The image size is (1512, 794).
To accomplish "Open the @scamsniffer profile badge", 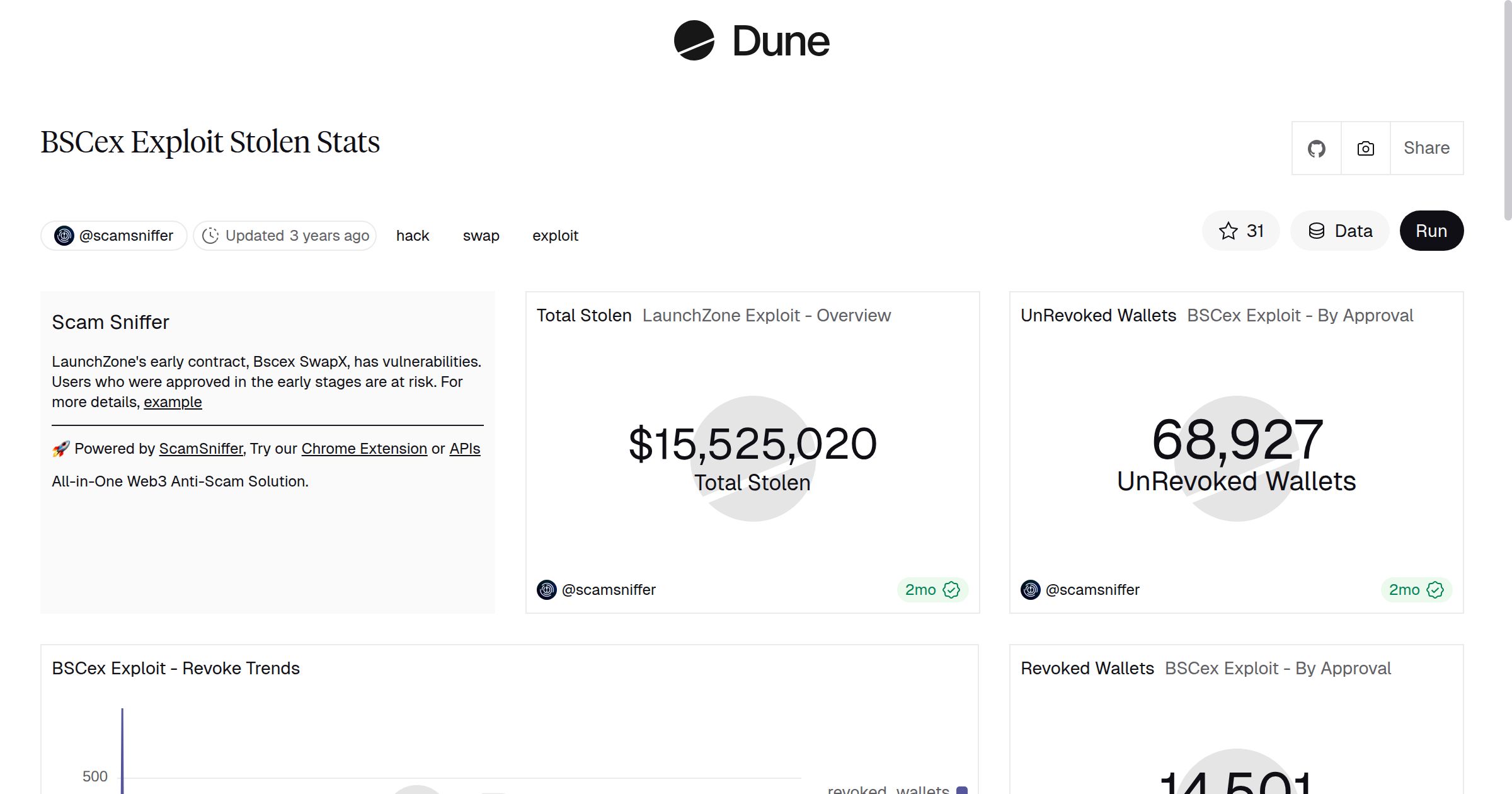I will (113, 235).
